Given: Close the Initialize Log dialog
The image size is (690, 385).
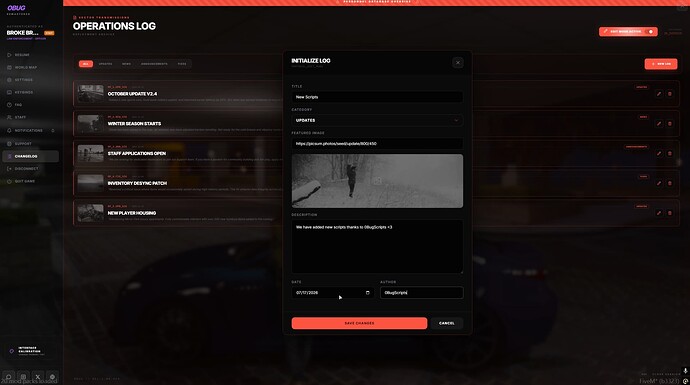Looking at the screenshot, I should 458,62.
